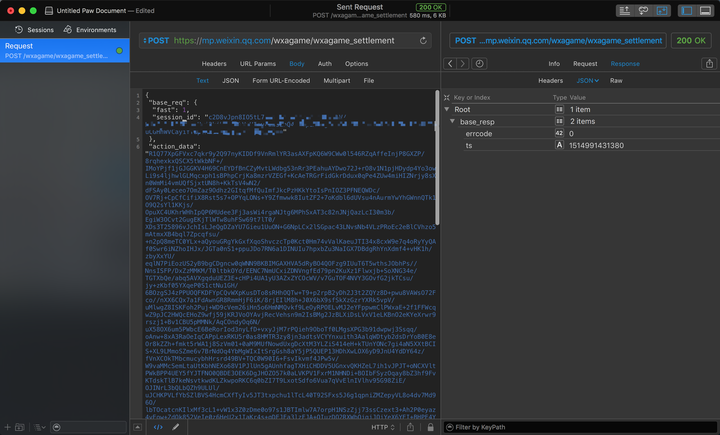Toggle the left sidebar layout button

coord(687,10)
